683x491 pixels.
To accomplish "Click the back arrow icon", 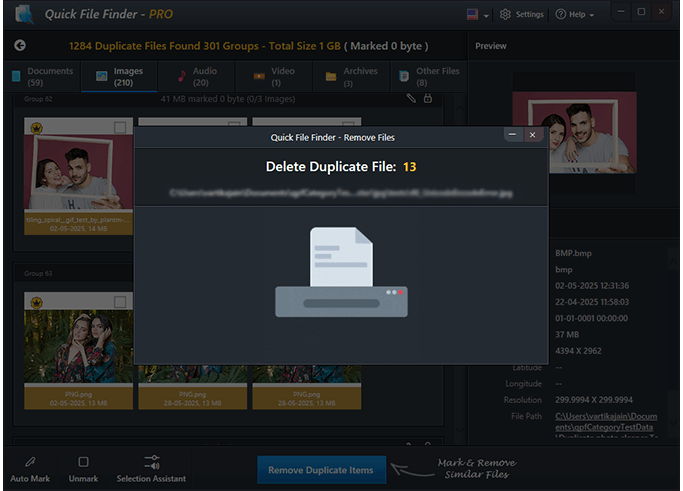I will pos(20,46).
